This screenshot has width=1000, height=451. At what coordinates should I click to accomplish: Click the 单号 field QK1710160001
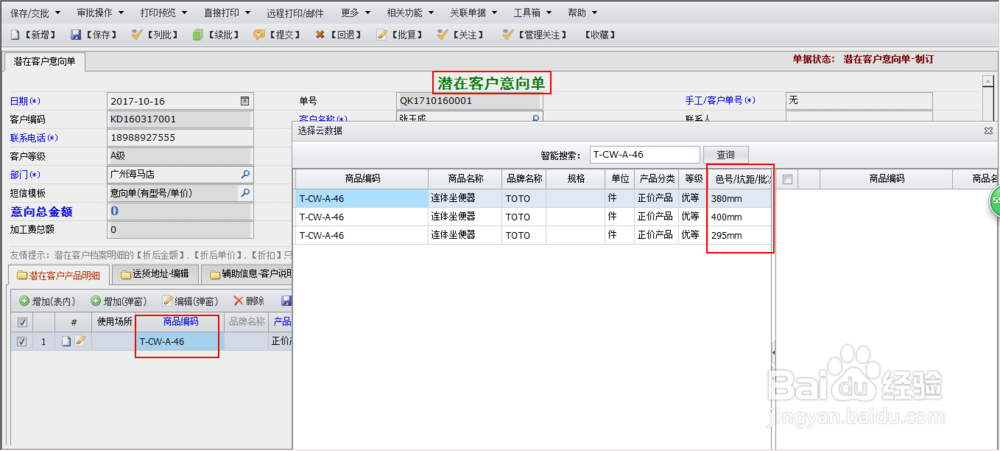tap(469, 101)
